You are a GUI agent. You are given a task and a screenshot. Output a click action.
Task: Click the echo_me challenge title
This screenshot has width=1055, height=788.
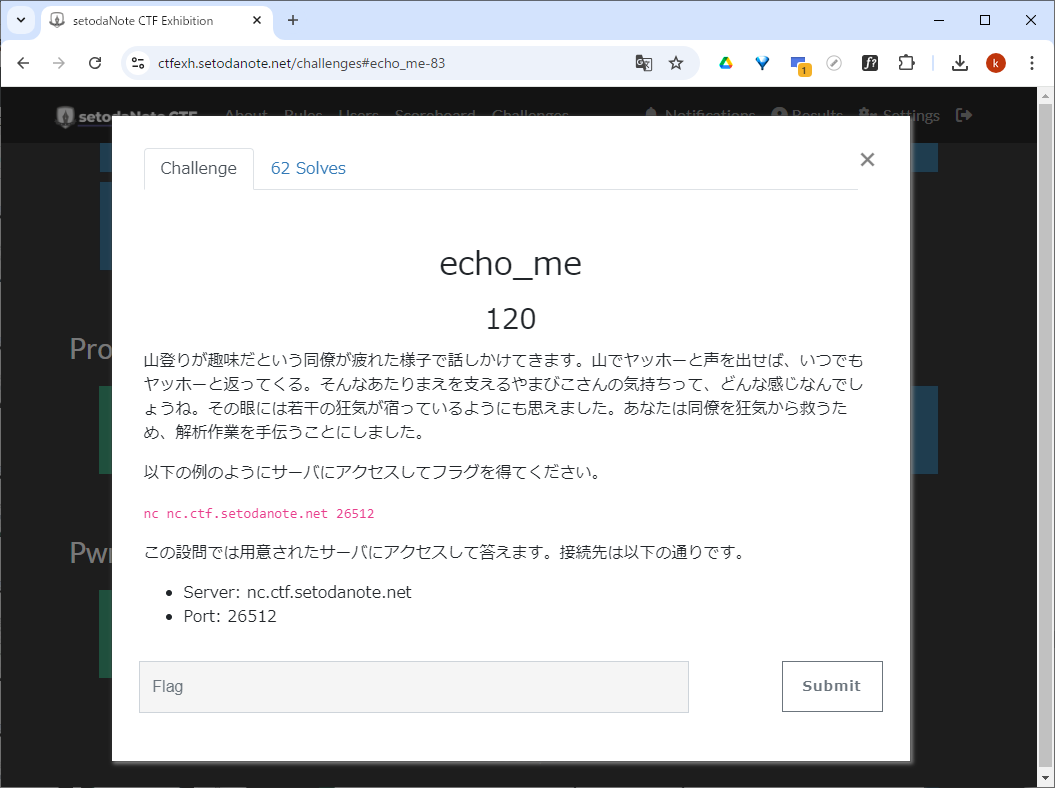(x=511, y=263)
